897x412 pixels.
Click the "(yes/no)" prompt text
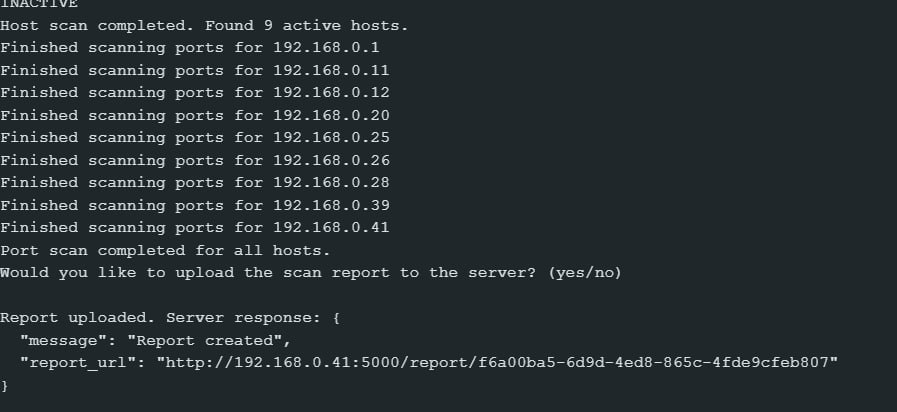(x=584, y=273)
